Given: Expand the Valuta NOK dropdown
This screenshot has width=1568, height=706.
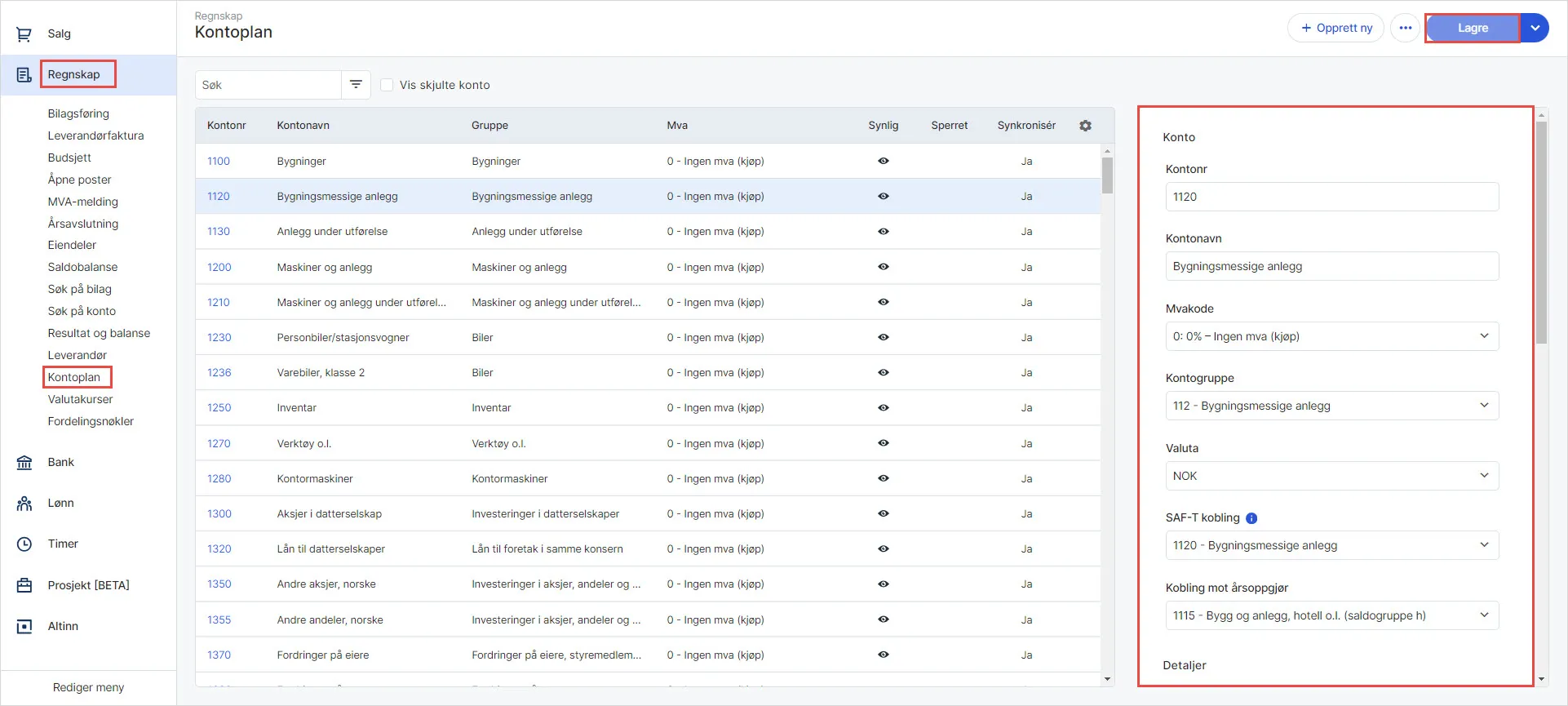Looking at the screenshot, I should [1331, 476].
